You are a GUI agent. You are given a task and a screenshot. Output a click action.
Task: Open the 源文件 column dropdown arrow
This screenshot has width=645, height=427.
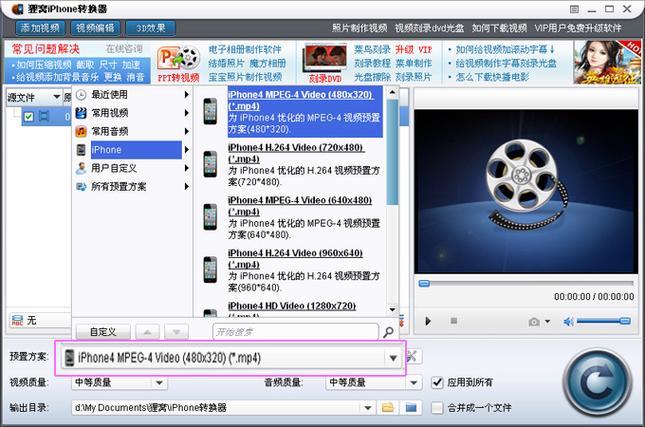tap(57, 97)
